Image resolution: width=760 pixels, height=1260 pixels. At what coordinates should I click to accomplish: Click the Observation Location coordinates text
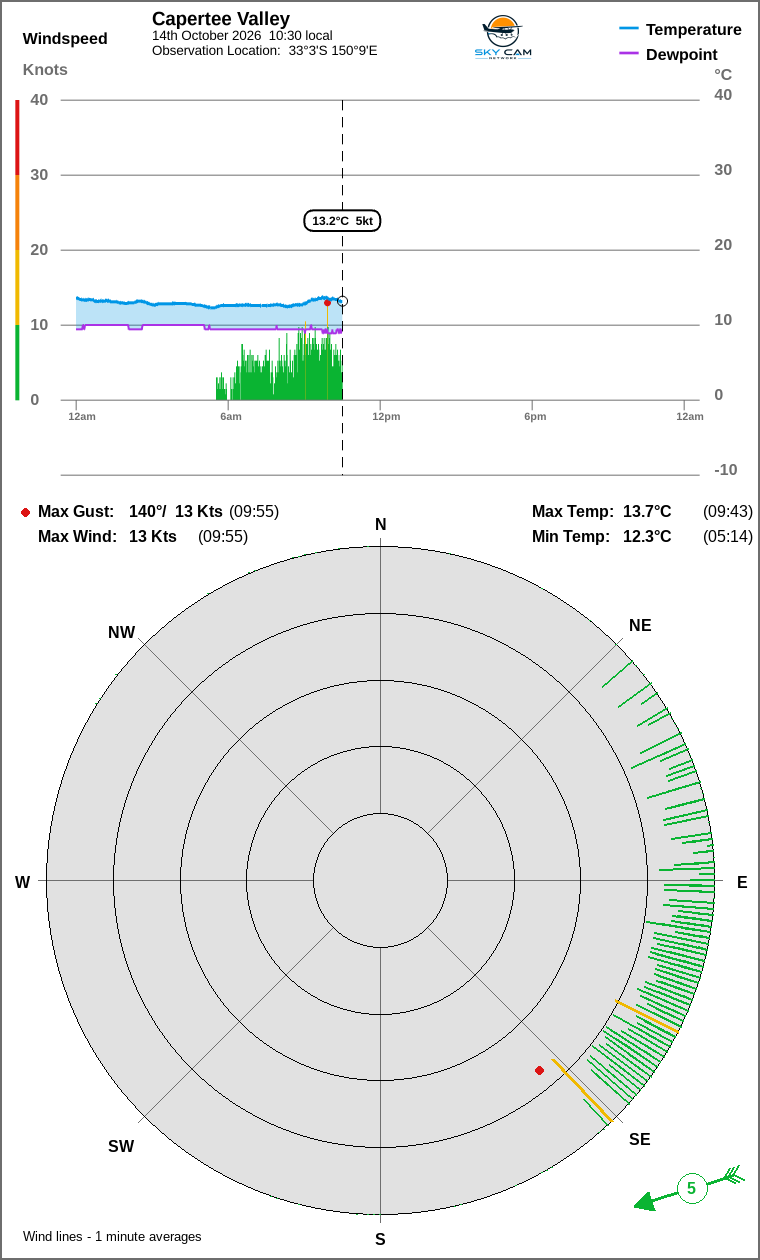(265, 50)
